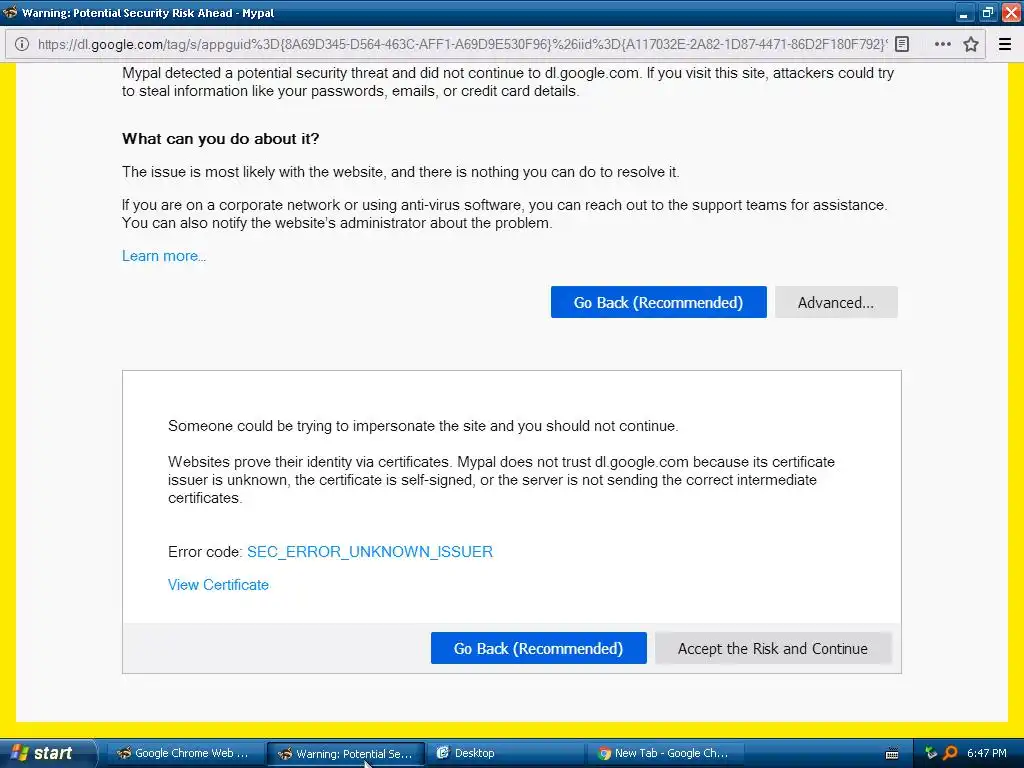Click Accept the Risk and Continue

[773, 648]
